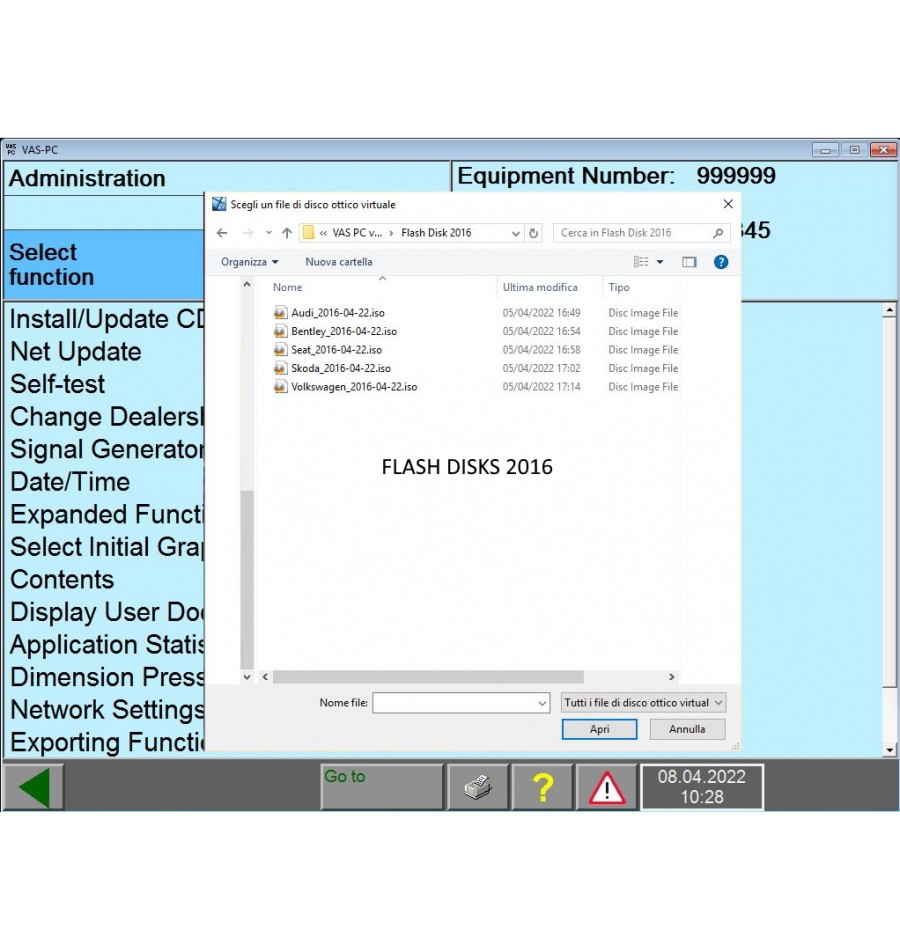Click the VAS-PC function list scroll down arrow
The image size is (900, 950).
[x=890, y=749]
